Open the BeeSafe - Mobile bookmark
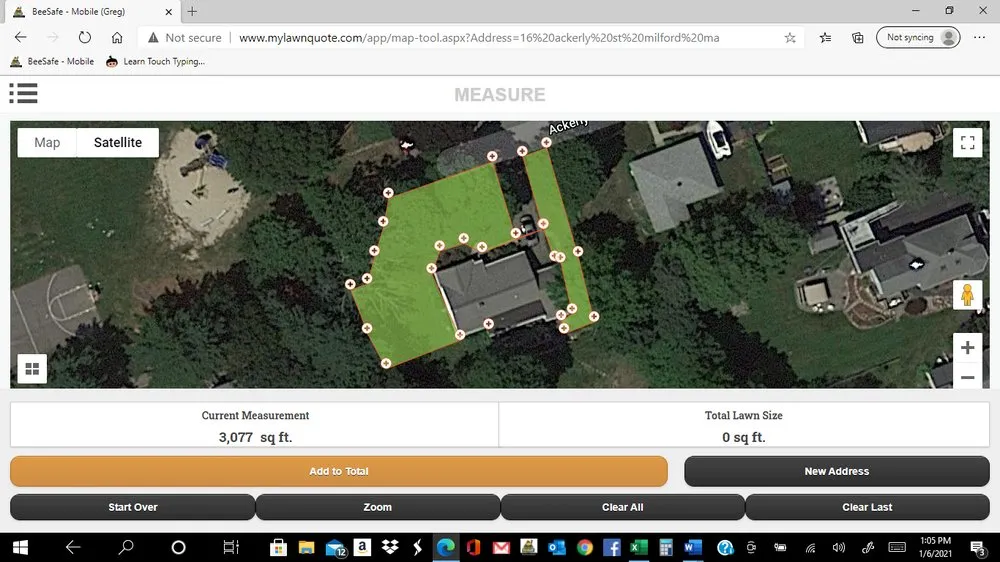Viewport: 1000px width, 562px height. click(x=52, y=61)
